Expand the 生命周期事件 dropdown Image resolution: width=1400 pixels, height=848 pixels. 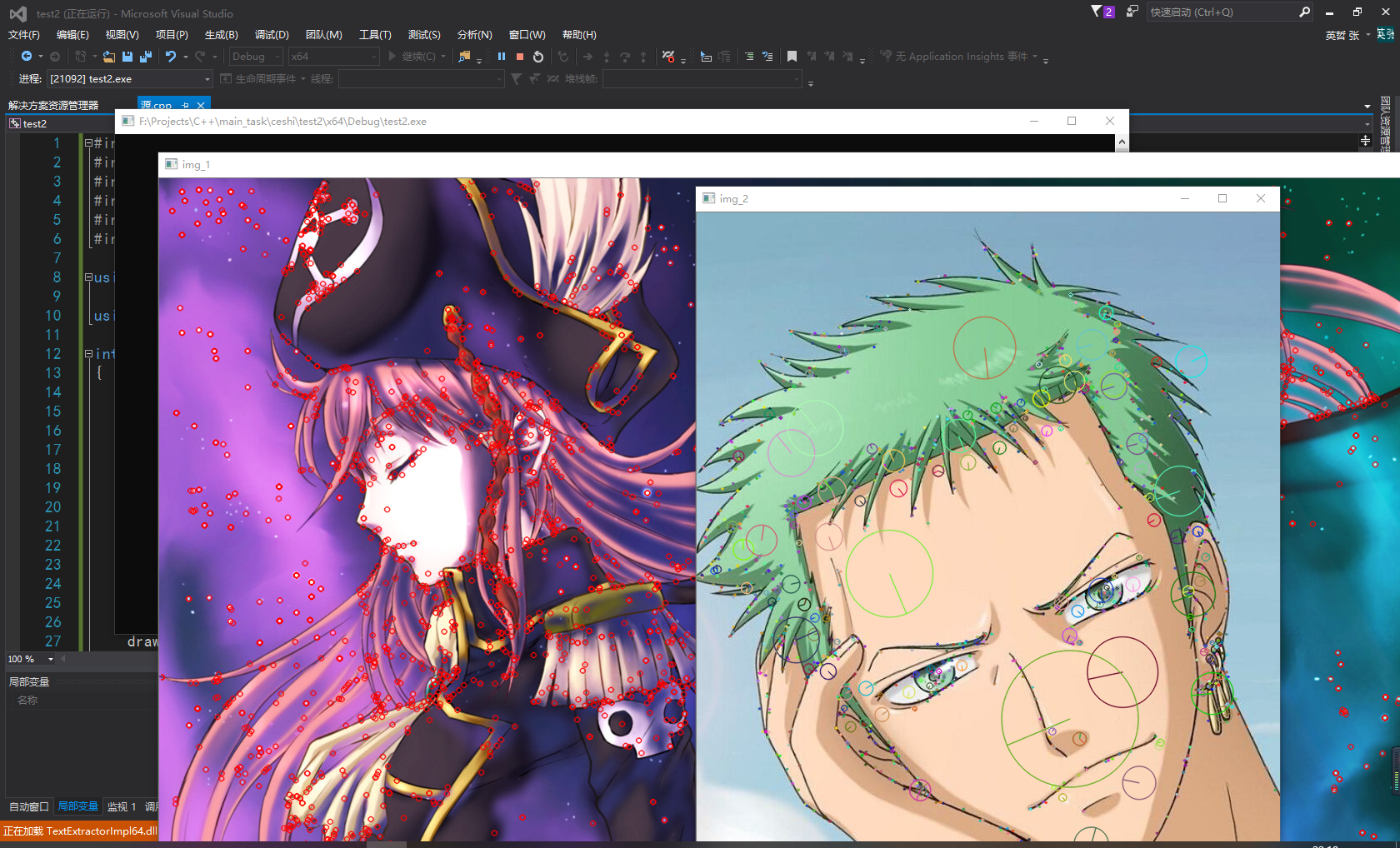pyautogui.click(x=303, y=79)
